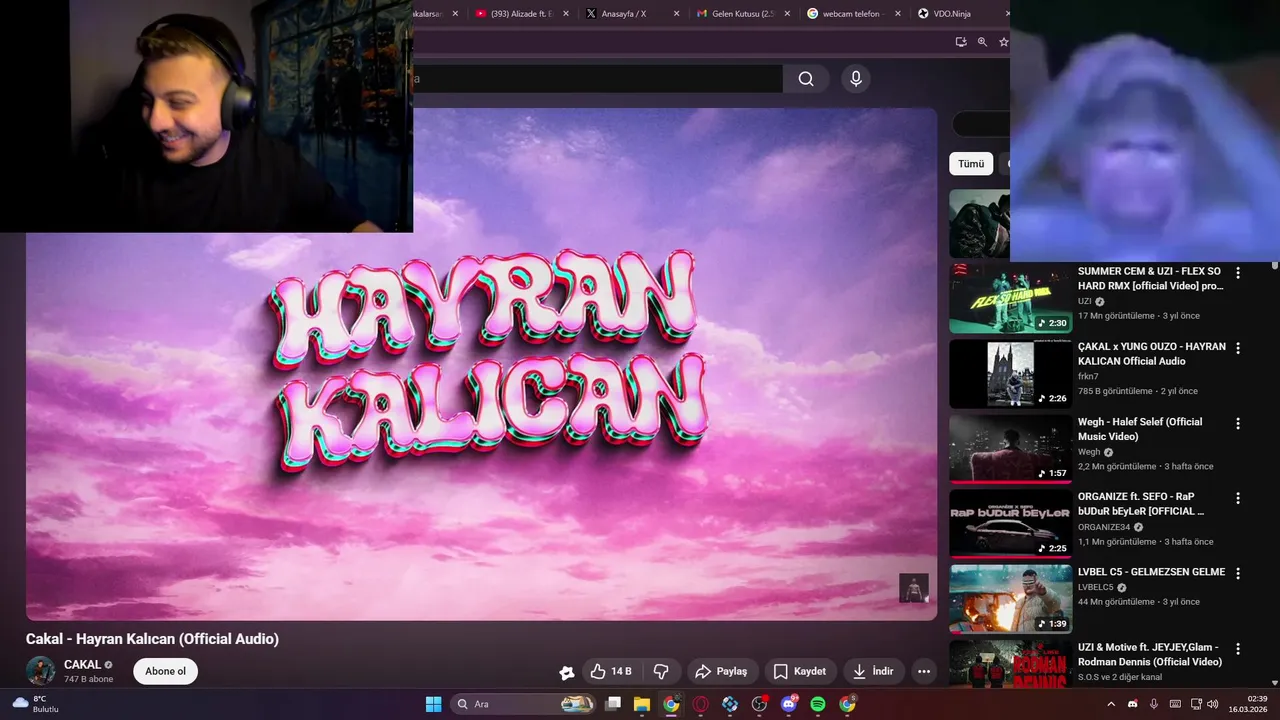Open options menu for UZI & Motive video
Viewport: 1280px width, 720px height.
tap(1238, 648)
